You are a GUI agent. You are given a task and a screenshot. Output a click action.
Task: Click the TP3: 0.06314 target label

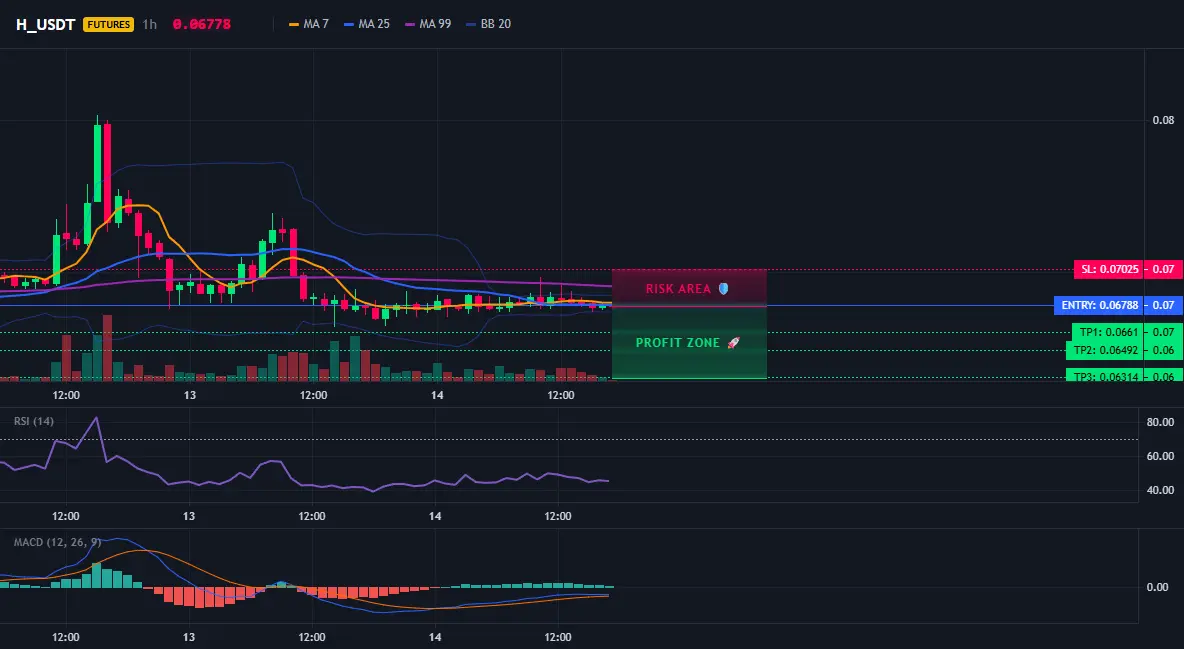pos(1105,376)
